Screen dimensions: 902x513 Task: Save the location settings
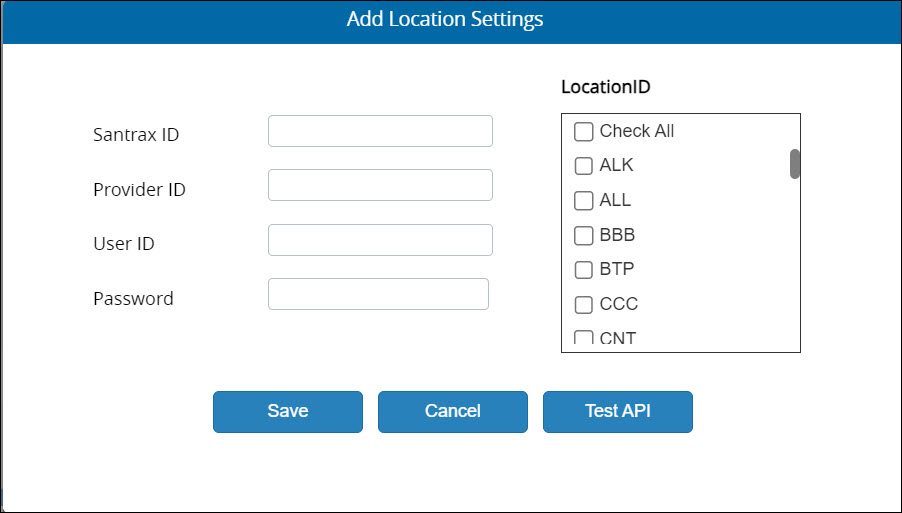tap(288, 412)
